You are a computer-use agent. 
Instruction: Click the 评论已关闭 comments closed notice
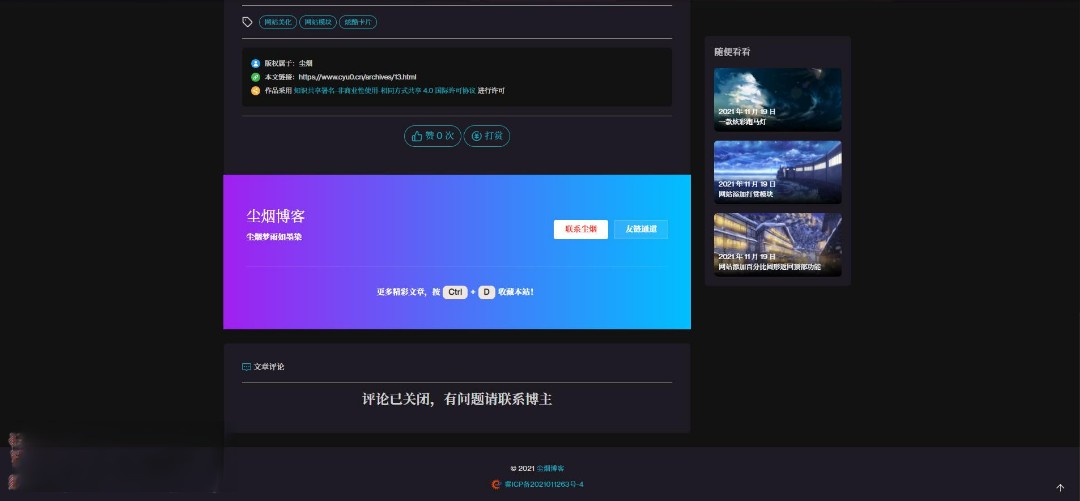[457, 399]
